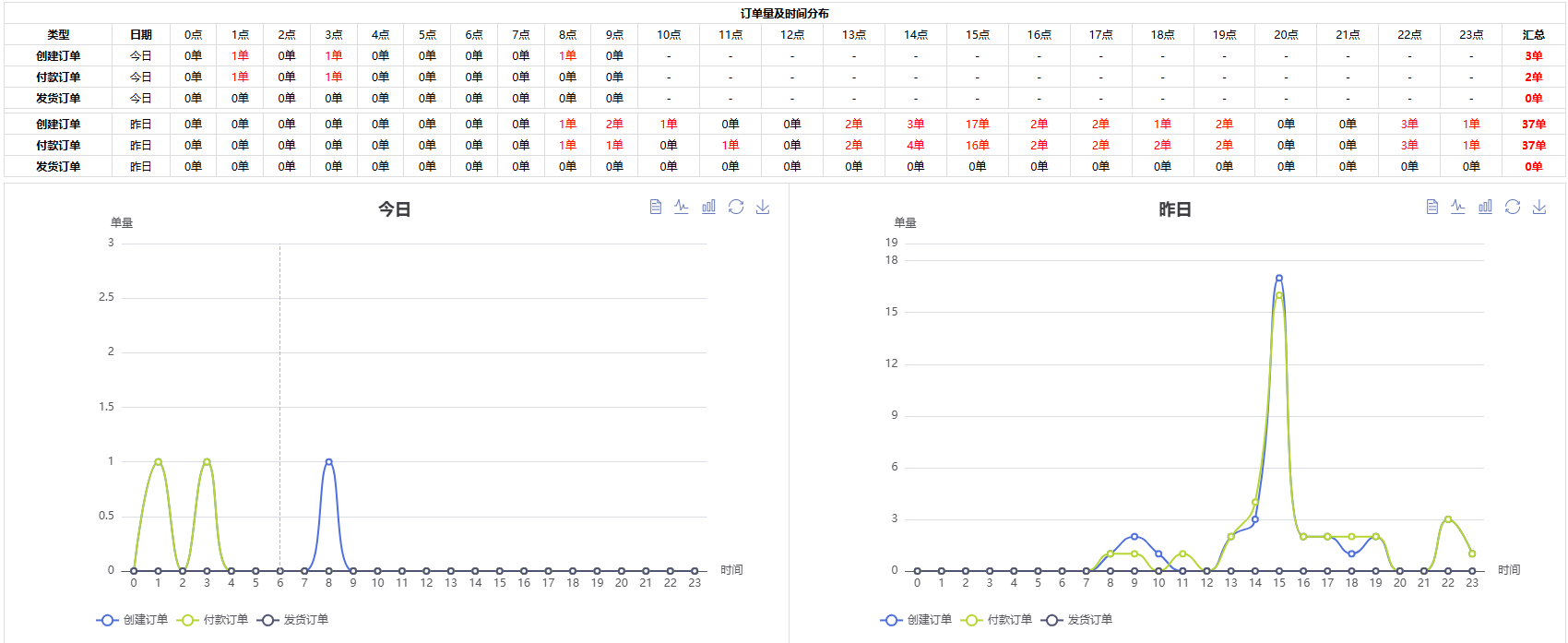This screenshot has width=1568, height=643.
Task: Toggle 创建订单 series in 今日 chart legend
Action: 133,620
